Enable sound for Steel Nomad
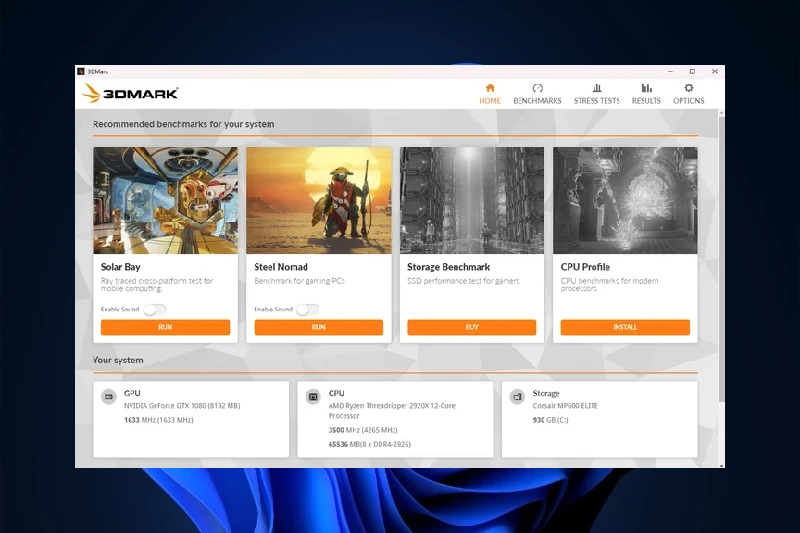Screen dimensions: 800x533 (308, 310)
